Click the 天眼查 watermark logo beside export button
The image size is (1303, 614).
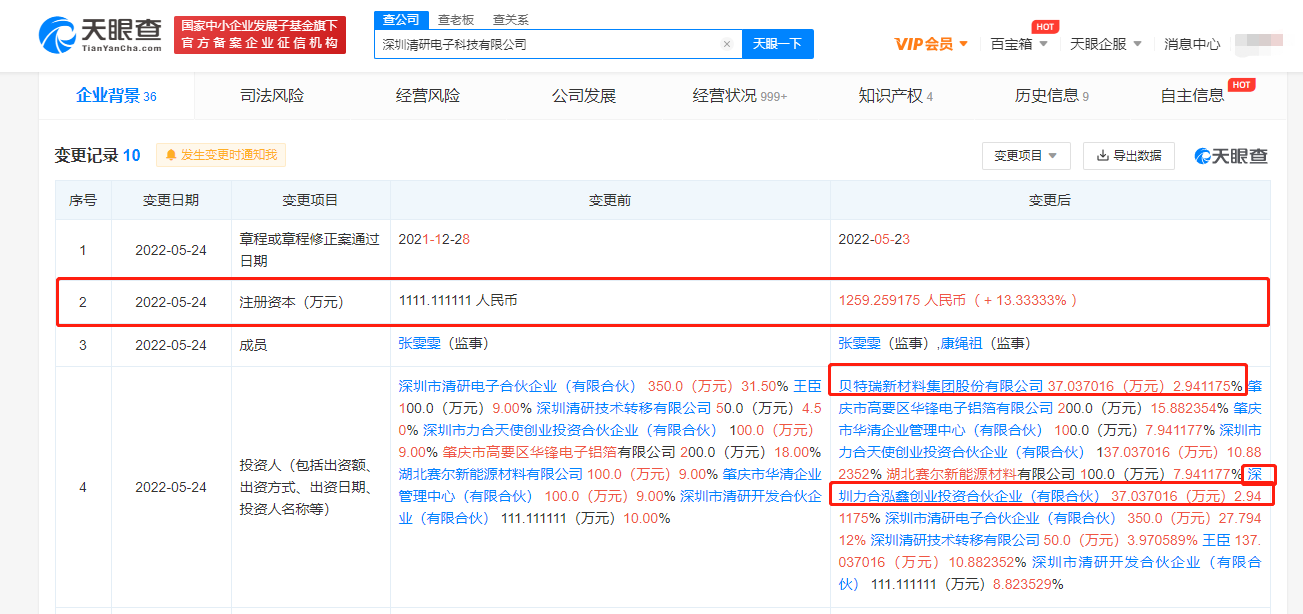pos(1228,156)
